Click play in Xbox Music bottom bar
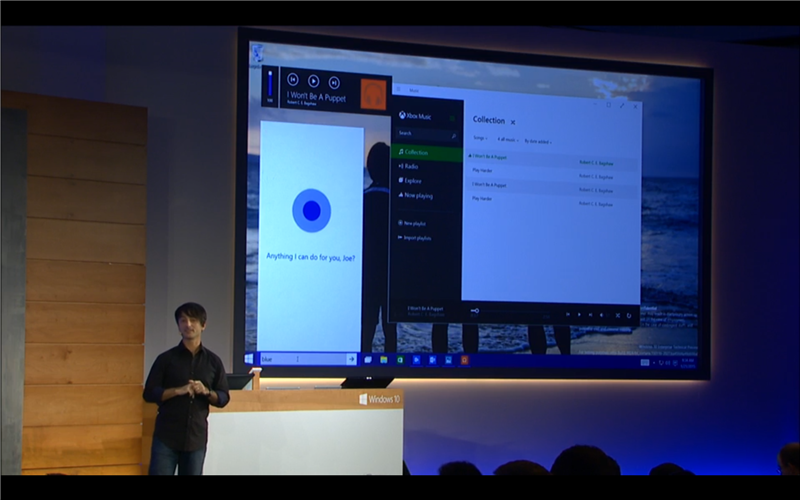This screenshot has width=800, height=500. [579, 314]
